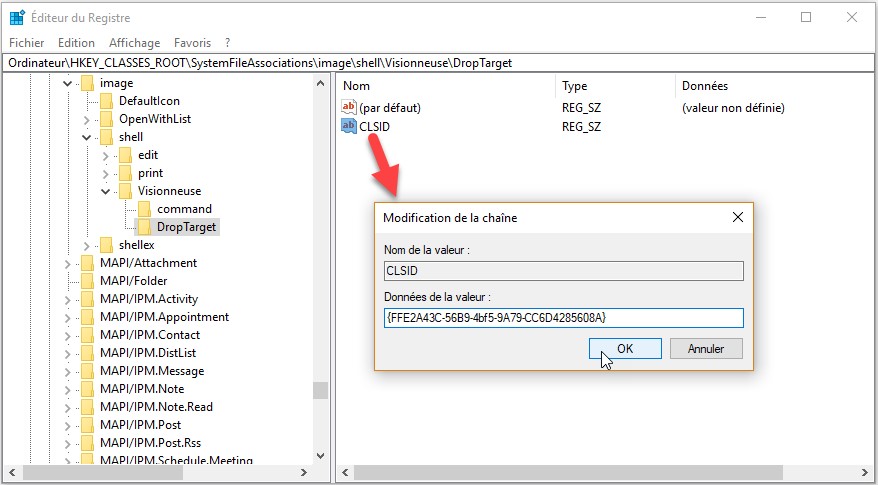Click the OpenWithList folder icon
Screen dimensions: 878x485
pyautogui.click(x=106, y=119)
